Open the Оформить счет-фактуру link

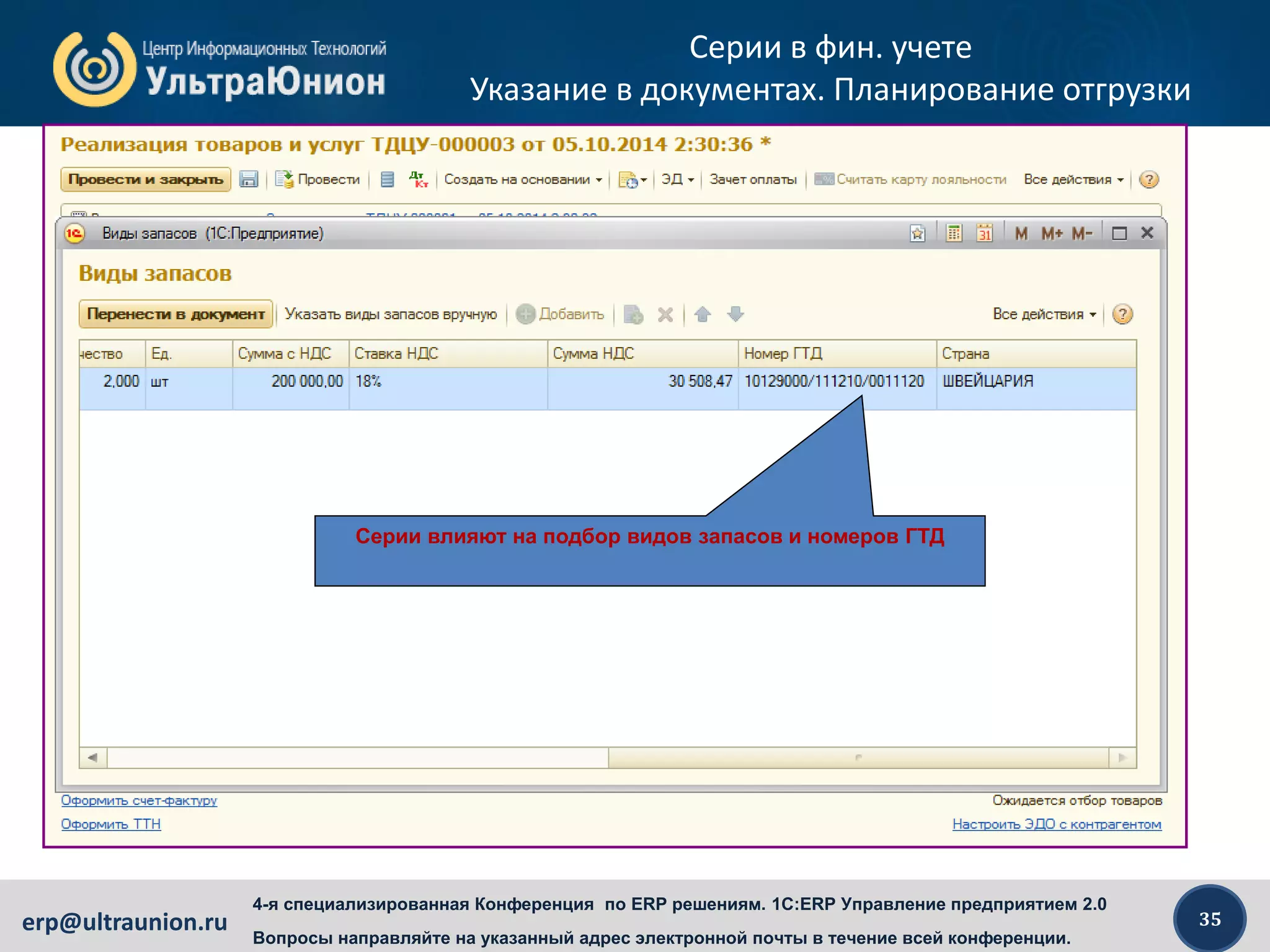coord(139,801)
